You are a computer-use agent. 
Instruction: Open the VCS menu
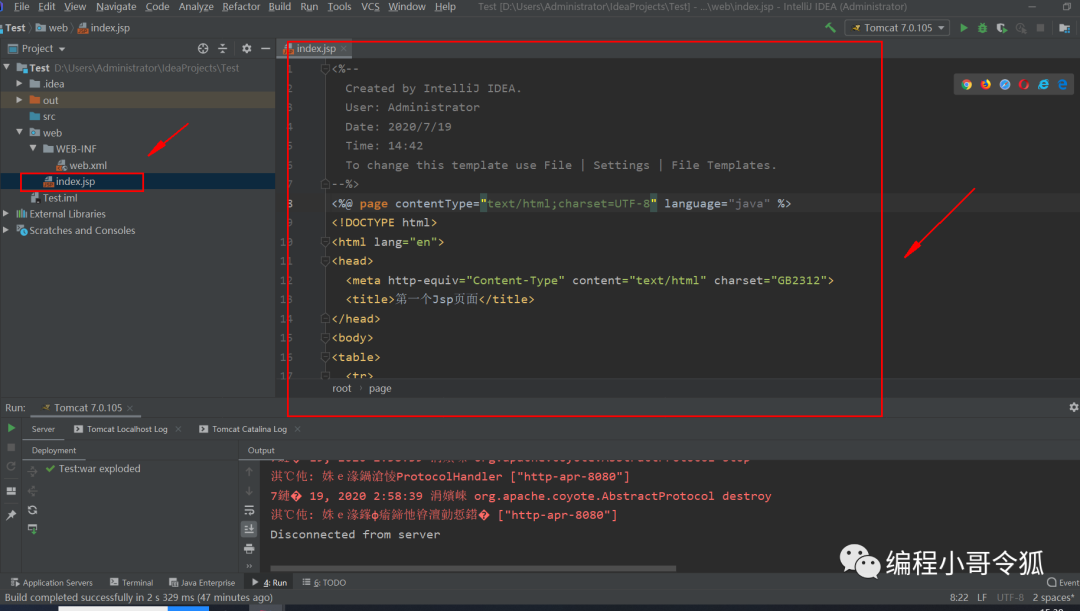coord(371,6)
